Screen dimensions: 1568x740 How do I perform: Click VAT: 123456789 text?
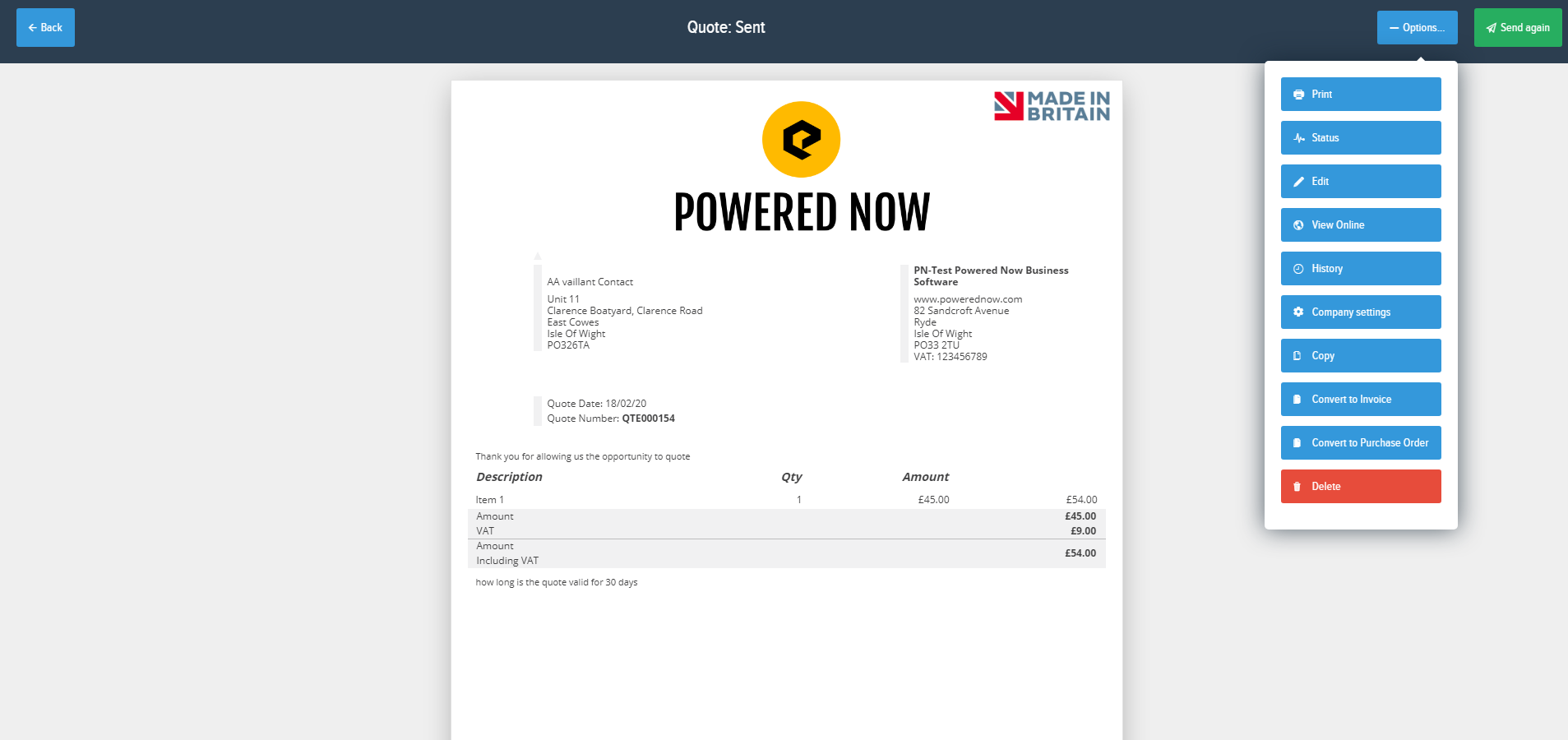click(x=951, y=357)
